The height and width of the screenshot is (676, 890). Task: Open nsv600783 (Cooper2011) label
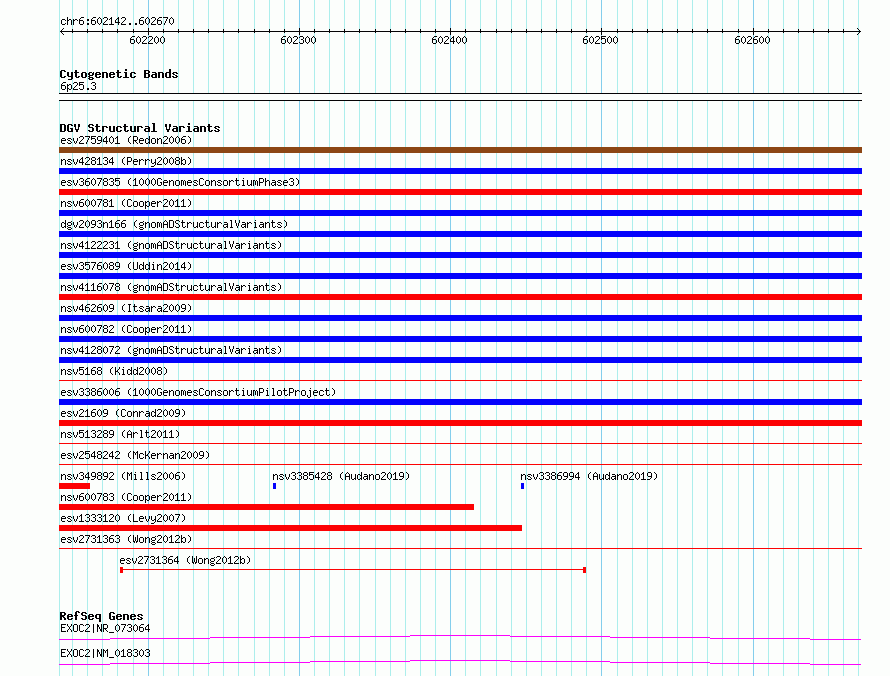[126, 497]
